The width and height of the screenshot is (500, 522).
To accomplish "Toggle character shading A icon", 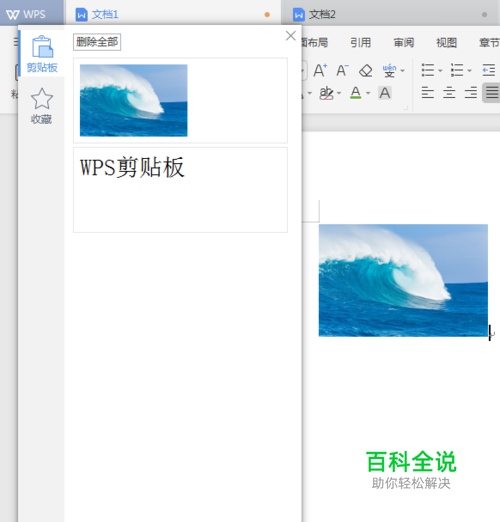I will pyautogui.click(x=385, y=93).
